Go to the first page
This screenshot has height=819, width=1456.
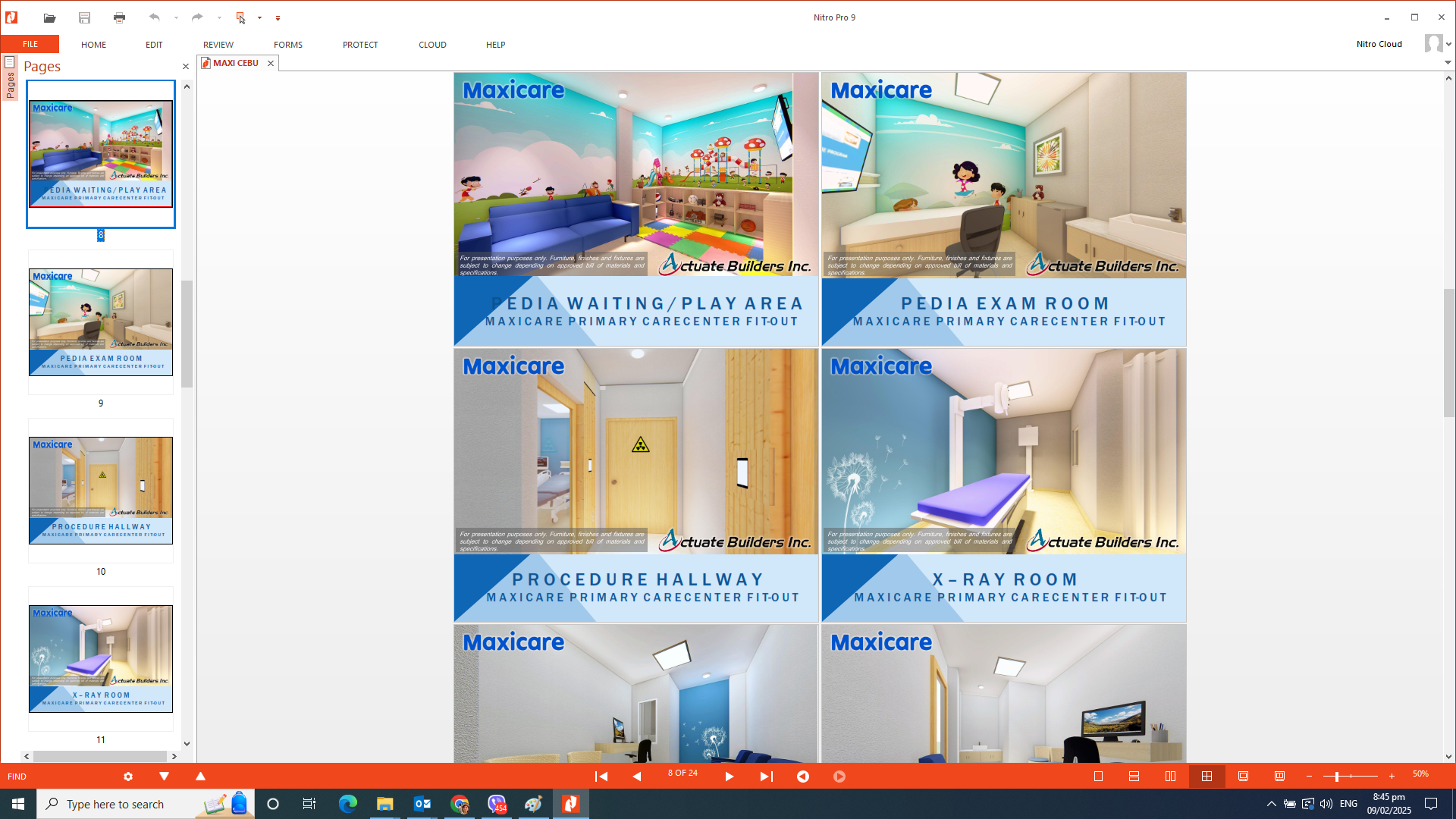[x=601, y=777]
